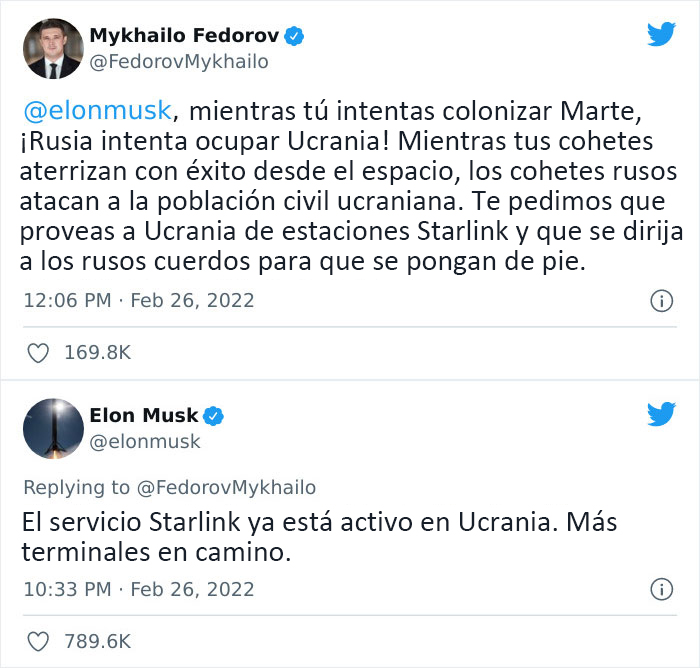Click the 789.6K likes count

coord(96,640)
